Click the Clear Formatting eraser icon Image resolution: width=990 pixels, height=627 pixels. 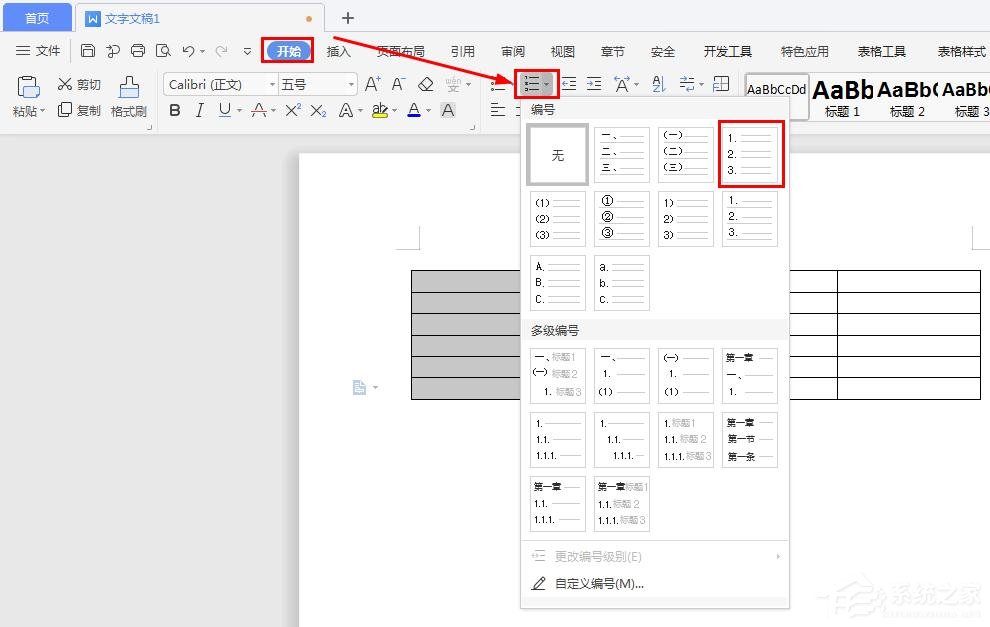point(426,84)
